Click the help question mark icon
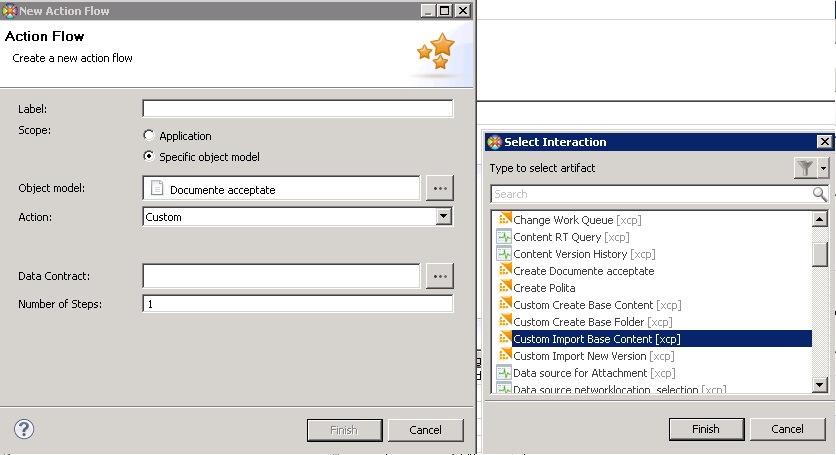The height and width of the screenshot is (455, 836). [24, 429]
